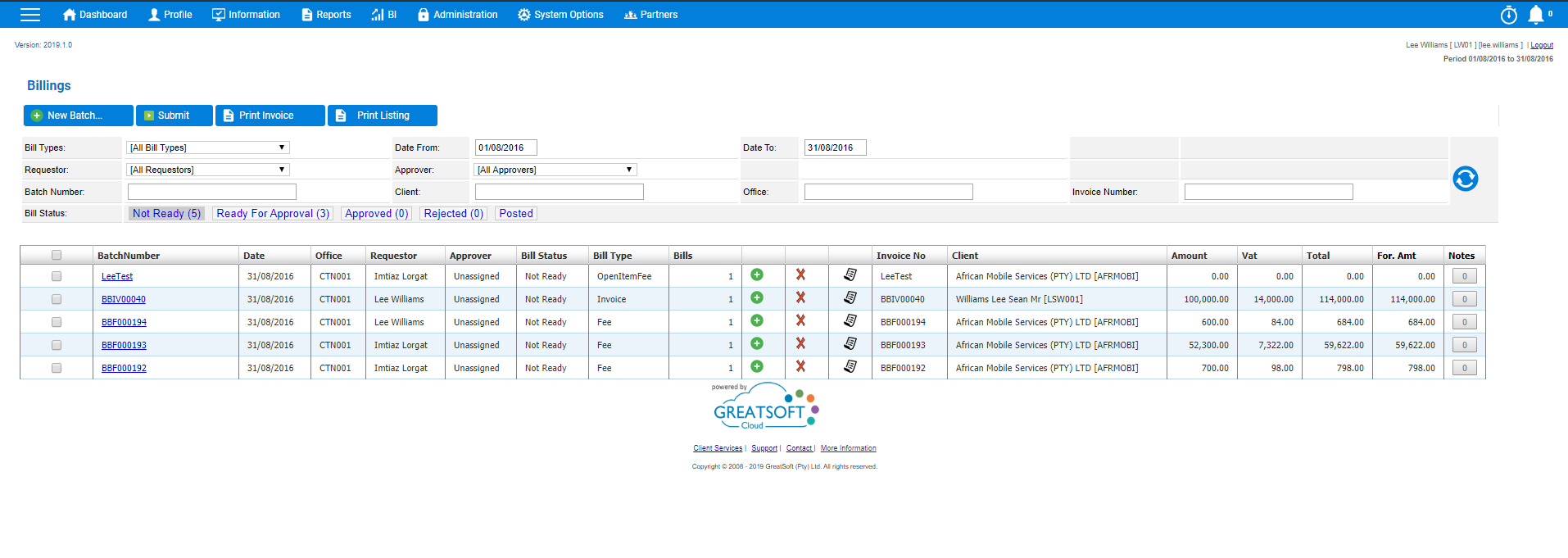Open document icon for BBF000192 row
1568x558 pixels.
(x=850, y=367)
